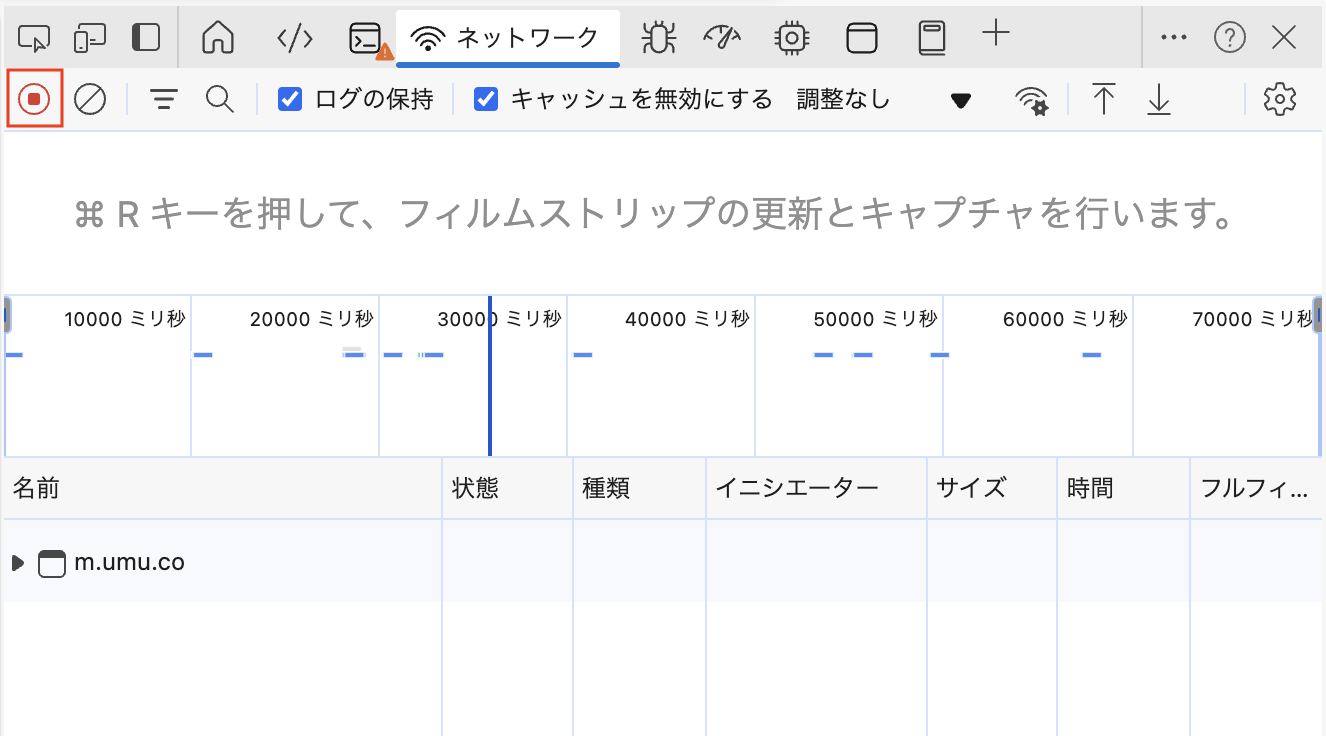Screen dimensions: 1326x736
Task: Open network conditions Wi-Fi gear icon
Action: pyautogui.click(x=1031, y=100)
